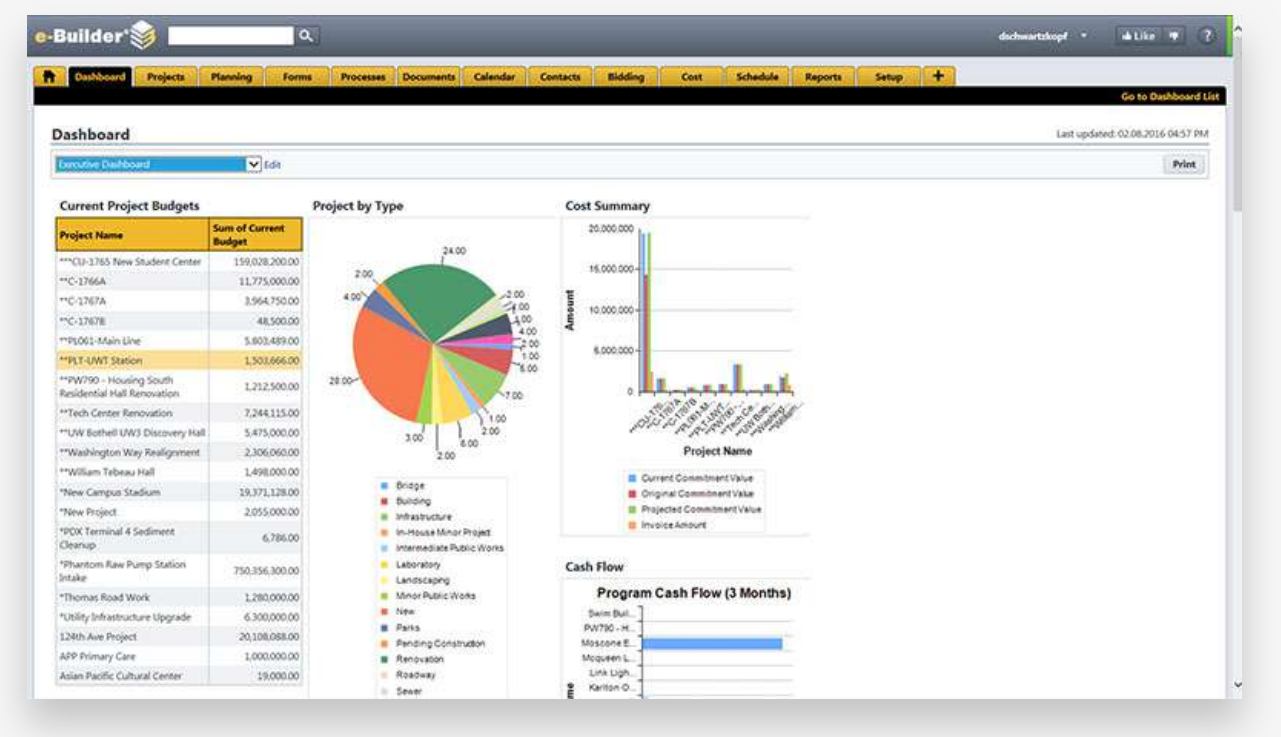1281x737 pixels.
Task: Click the thumbs-up Like button
Action: (1138, 36)
